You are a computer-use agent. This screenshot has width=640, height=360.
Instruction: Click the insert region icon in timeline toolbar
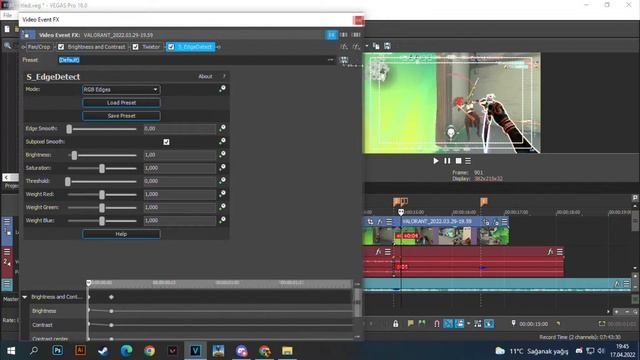pyautogui.click(x=422, y=324)
